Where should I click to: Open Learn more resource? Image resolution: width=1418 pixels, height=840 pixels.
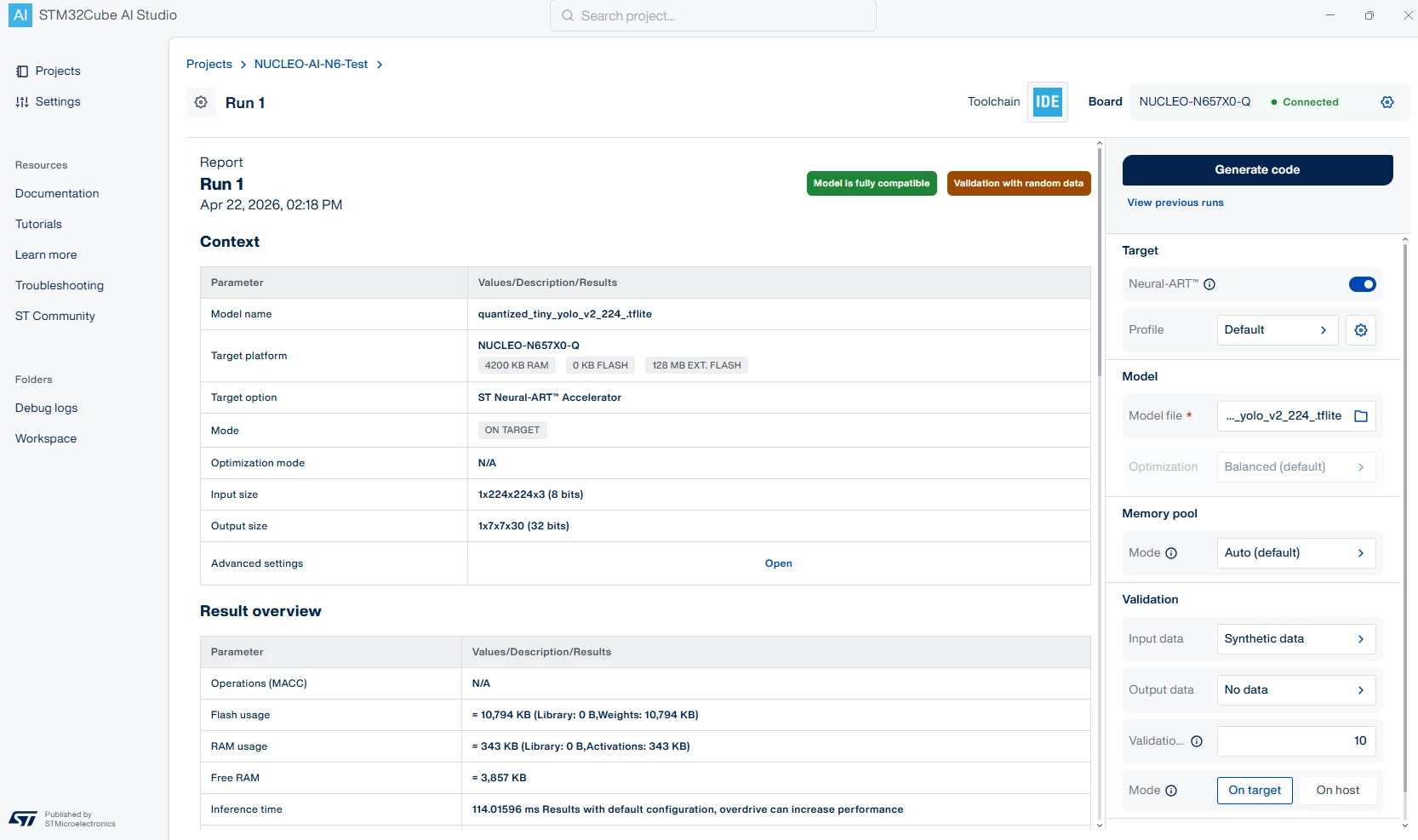46,255
